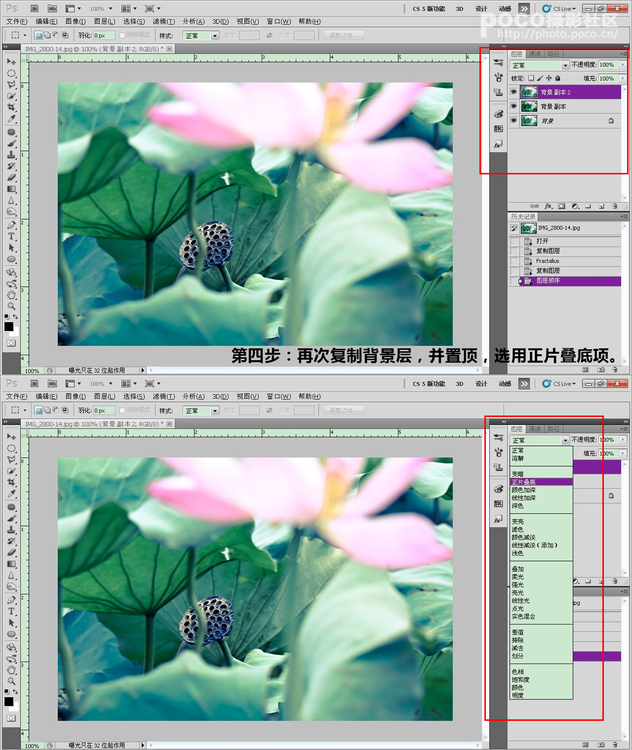Create adjustment layer in upper Layers panel
The image size is (632, 750).
tap(575, 206)
